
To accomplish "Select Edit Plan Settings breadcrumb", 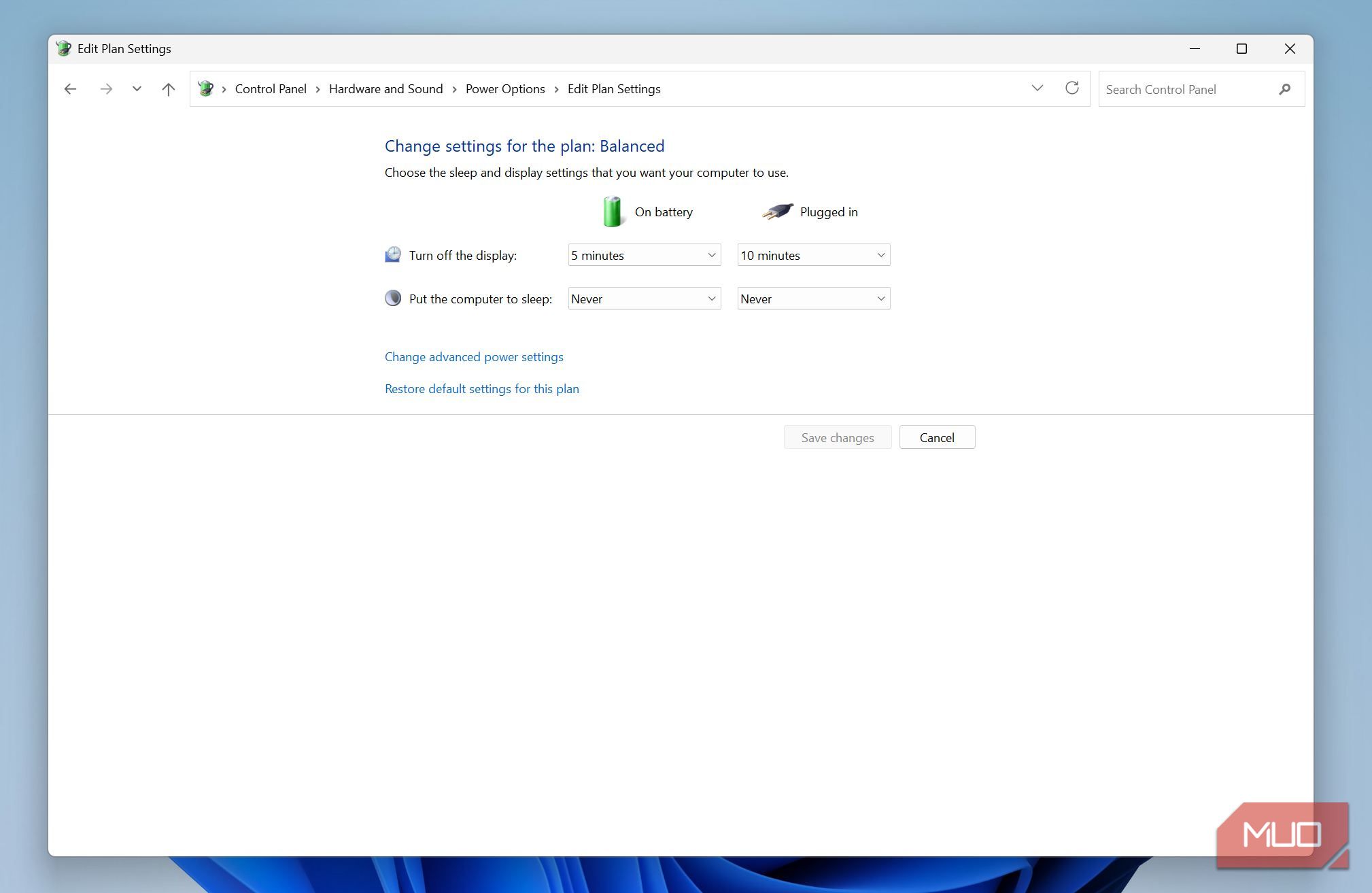I will (x=614, y=89).
